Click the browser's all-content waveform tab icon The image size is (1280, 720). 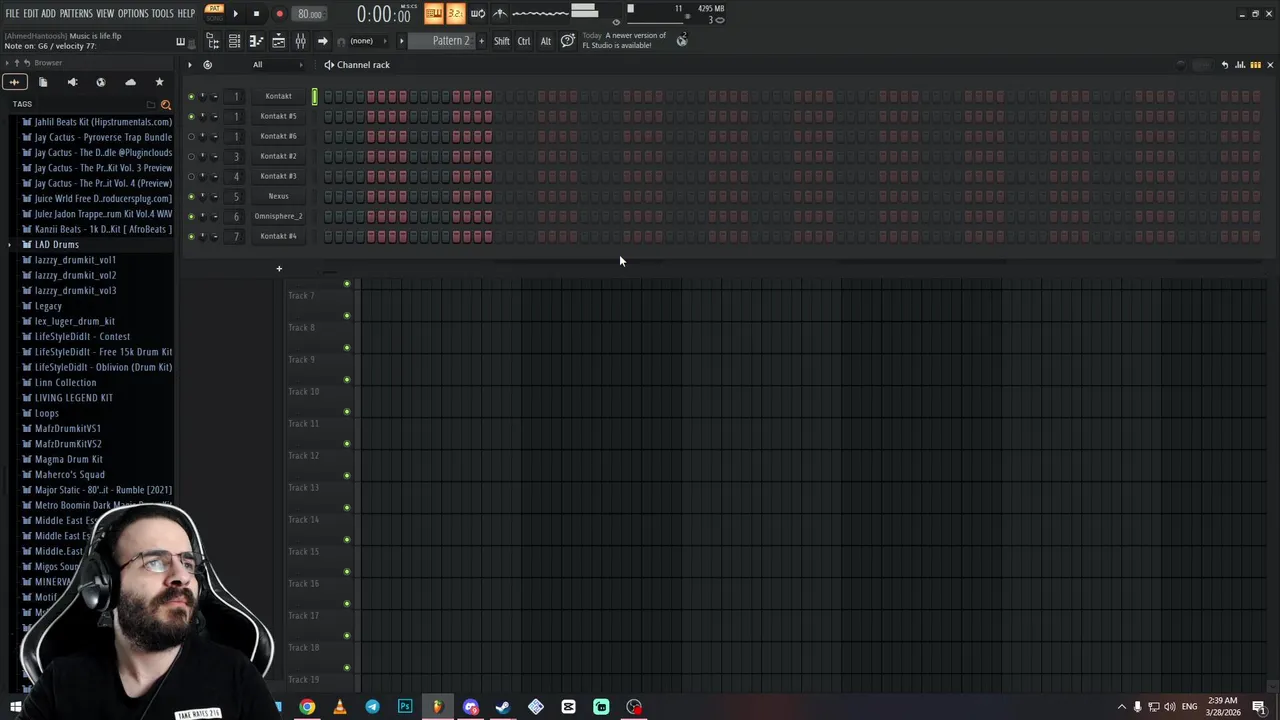coord(14,82)
